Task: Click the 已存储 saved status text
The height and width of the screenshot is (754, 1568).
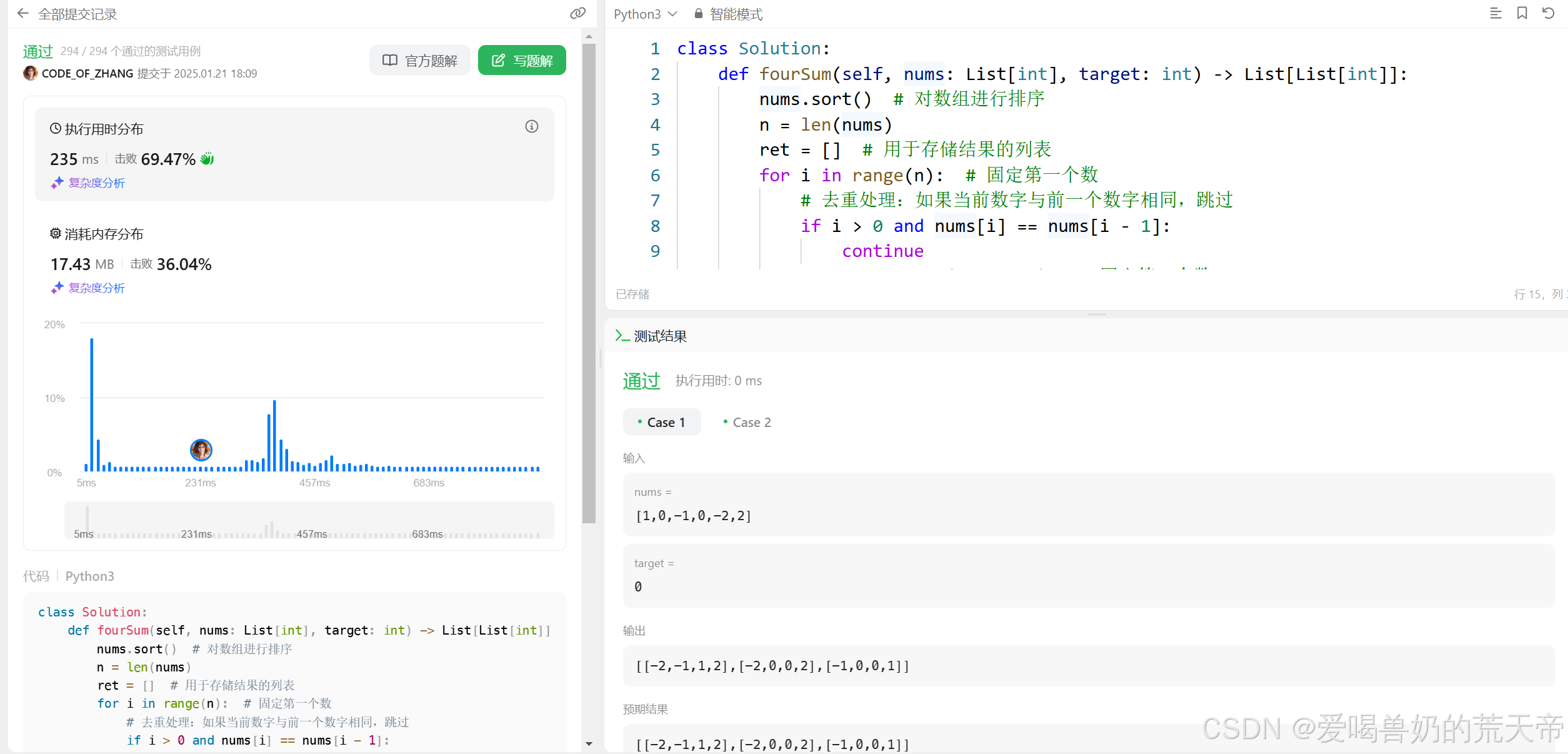Action: pos(632,294)
